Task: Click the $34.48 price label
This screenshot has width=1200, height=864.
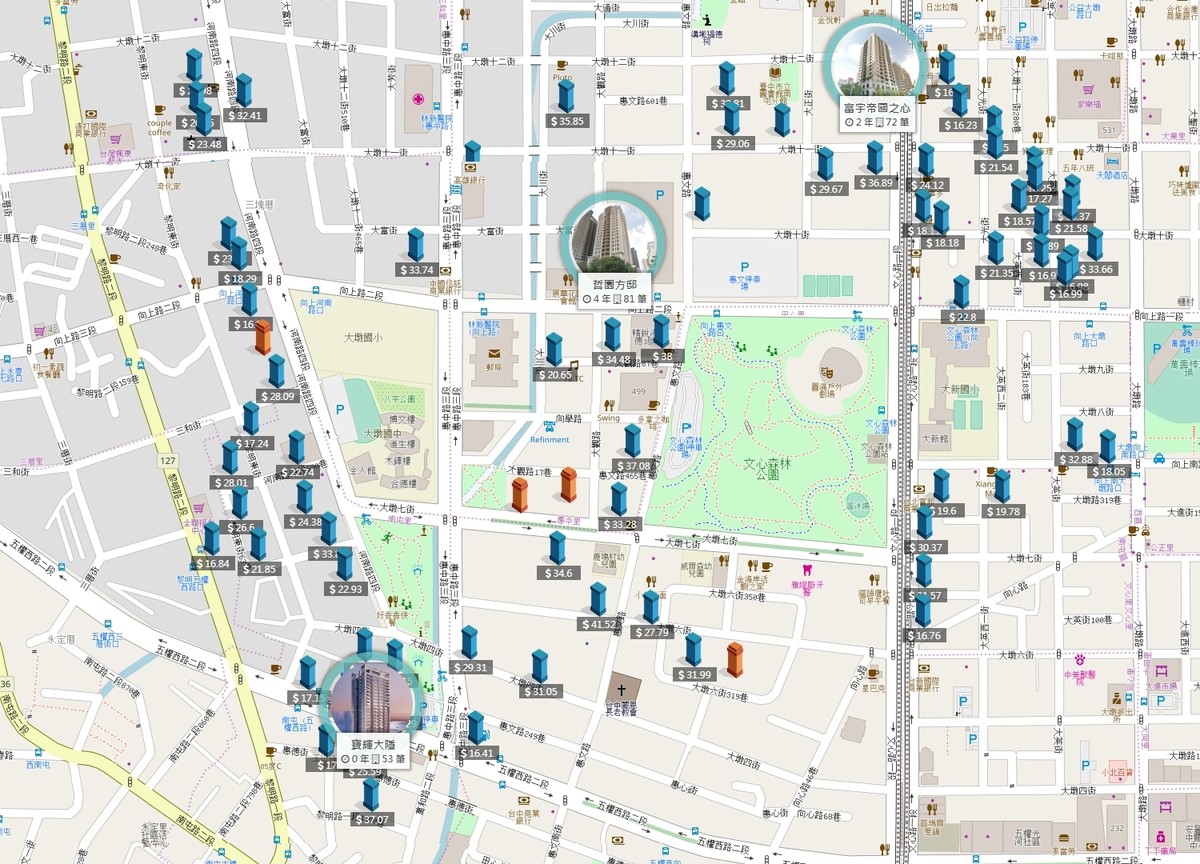Action: pos(613,359)
